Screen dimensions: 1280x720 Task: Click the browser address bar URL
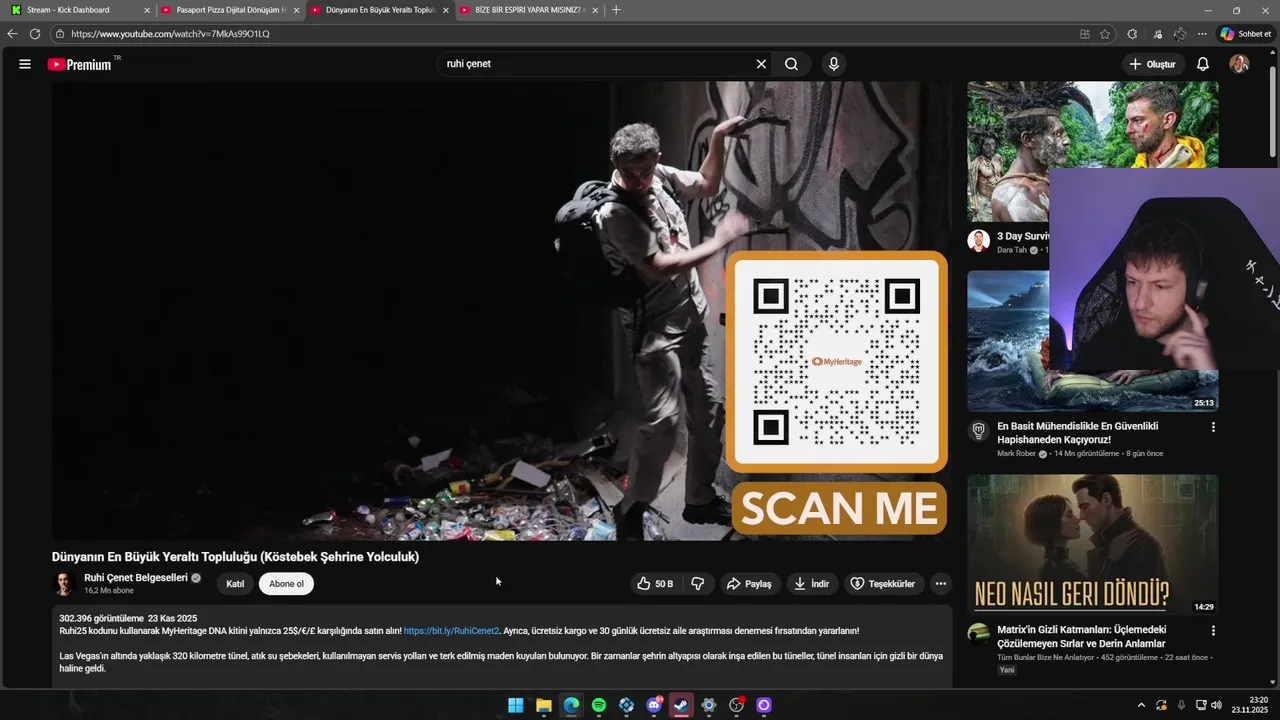(170, 34)
